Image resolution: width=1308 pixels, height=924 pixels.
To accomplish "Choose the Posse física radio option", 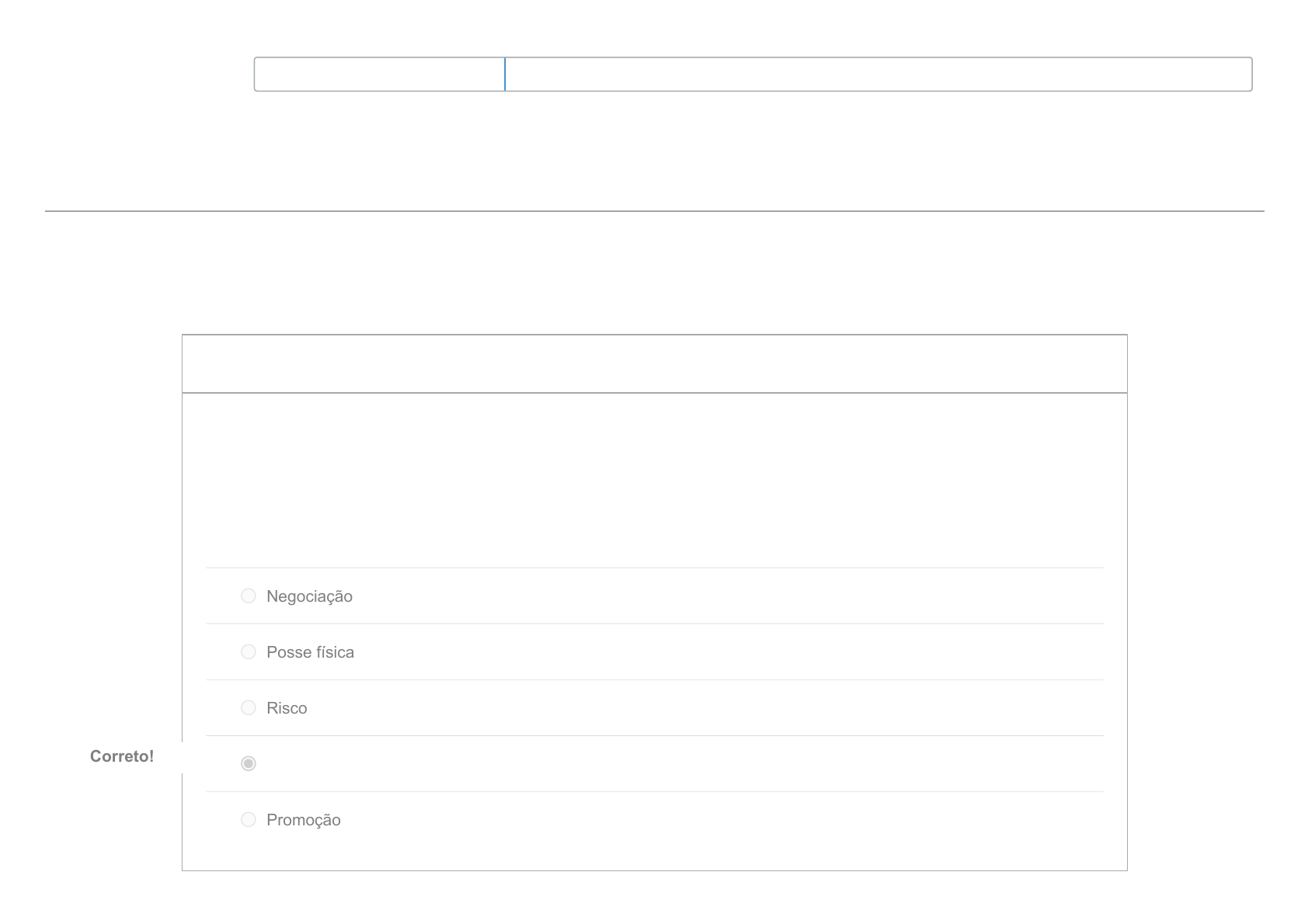I will pos(249,651).
